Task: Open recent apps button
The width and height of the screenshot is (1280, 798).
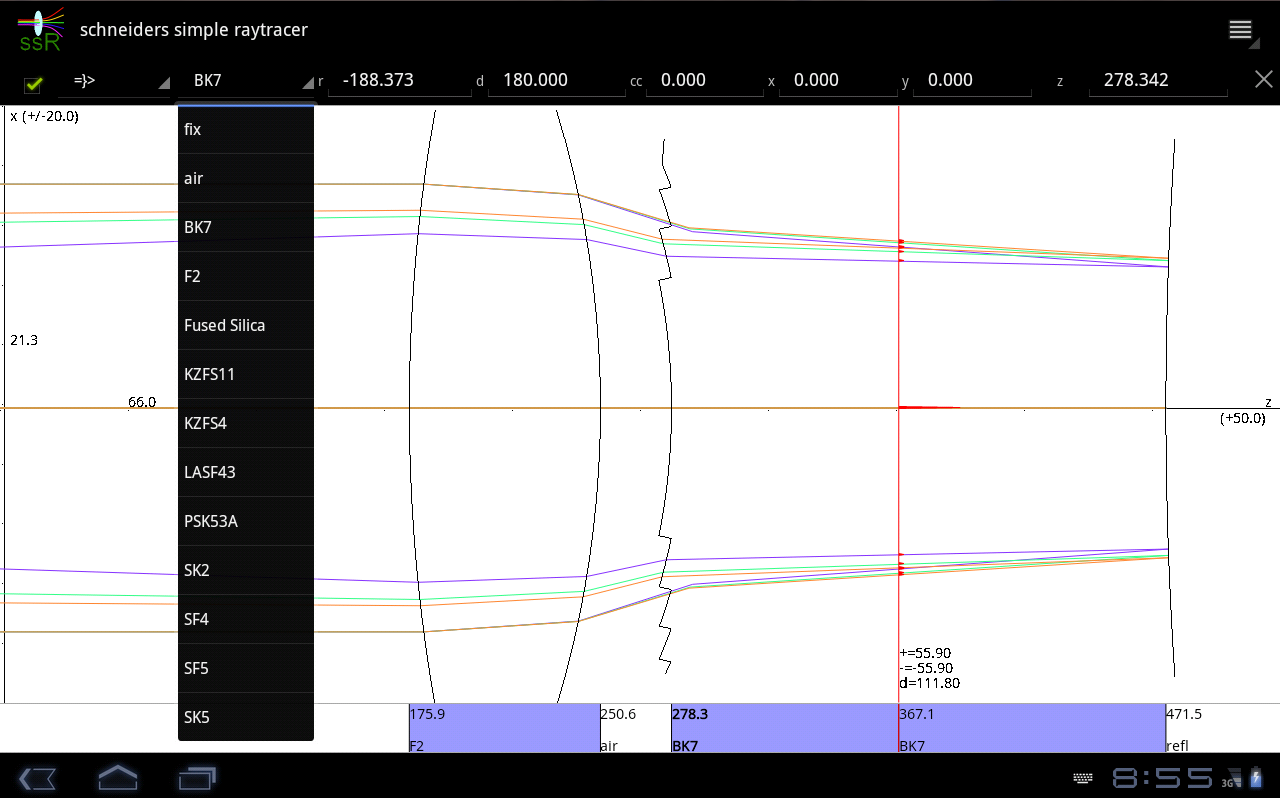Action: pos(197,777)
